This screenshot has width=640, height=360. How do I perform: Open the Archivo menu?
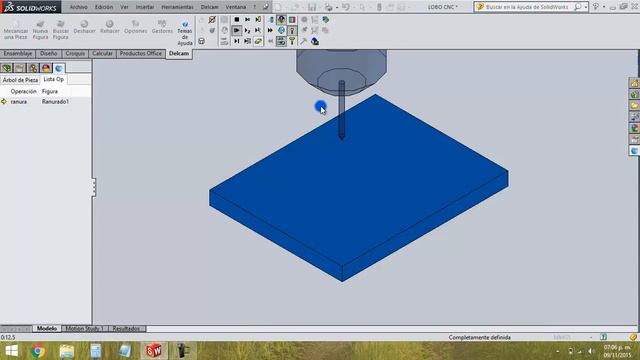tap(78, 7)
